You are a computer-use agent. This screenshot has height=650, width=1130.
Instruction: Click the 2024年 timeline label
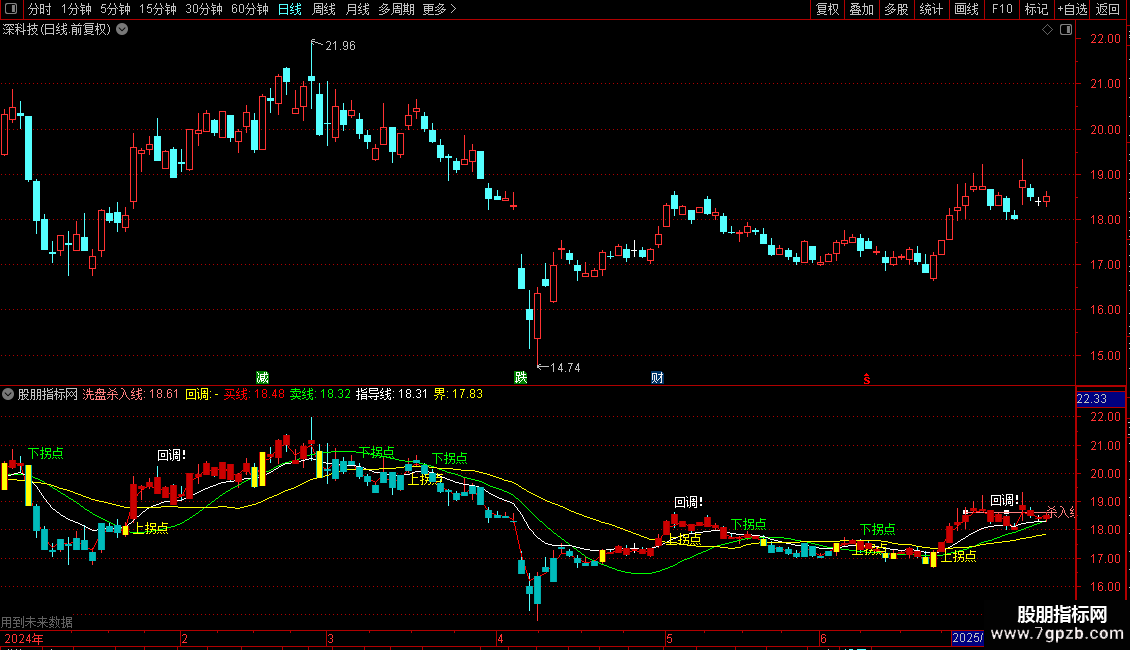point(23,638)
